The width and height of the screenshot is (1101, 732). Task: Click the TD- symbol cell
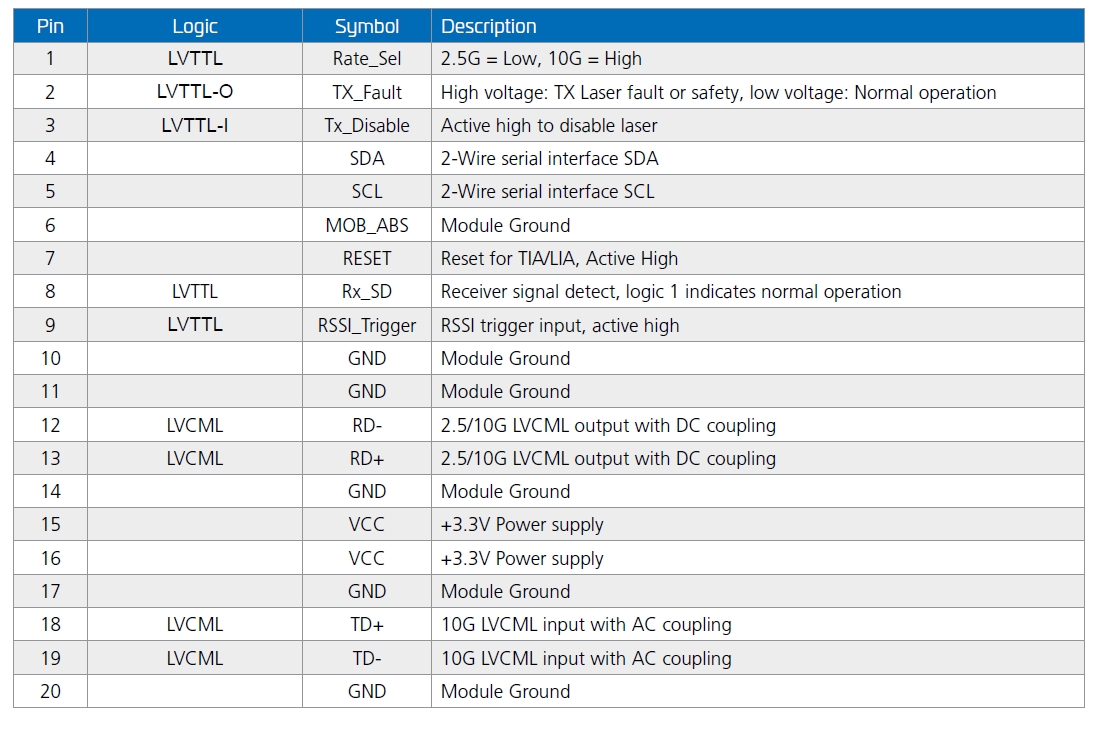[367, 658]
